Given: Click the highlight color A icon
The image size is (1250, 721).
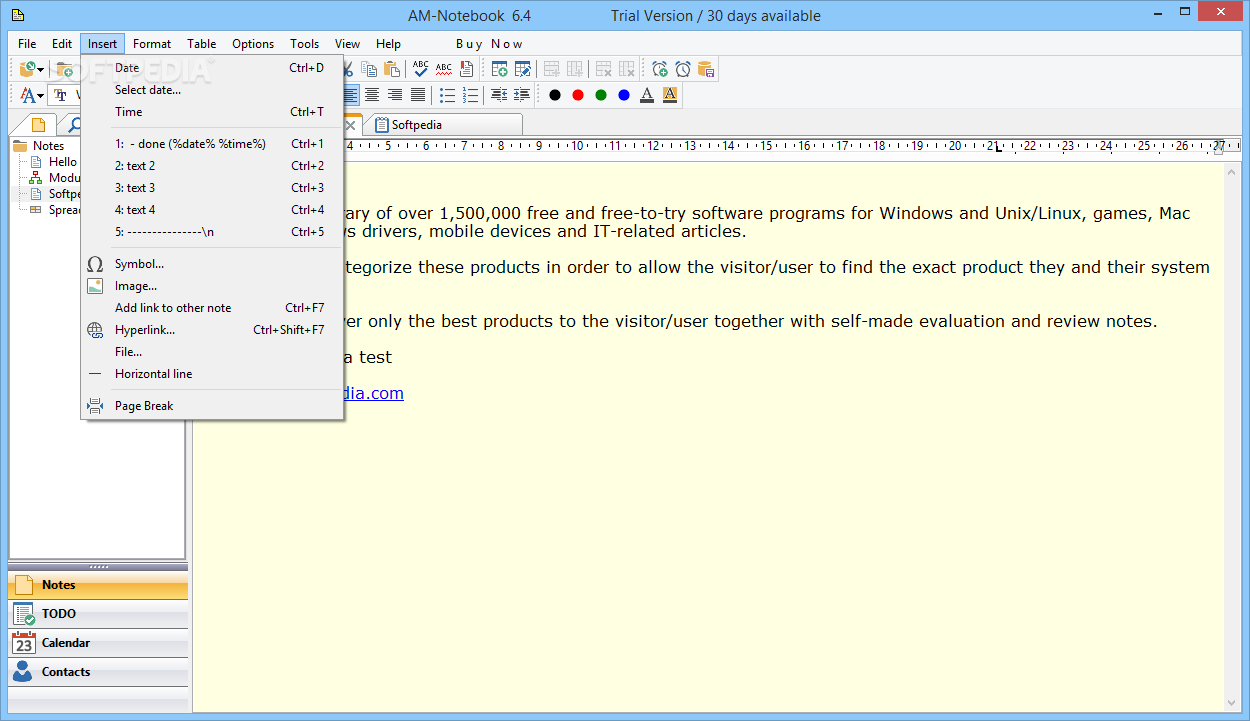Looking at the screenshot, I should click(670, 95).
